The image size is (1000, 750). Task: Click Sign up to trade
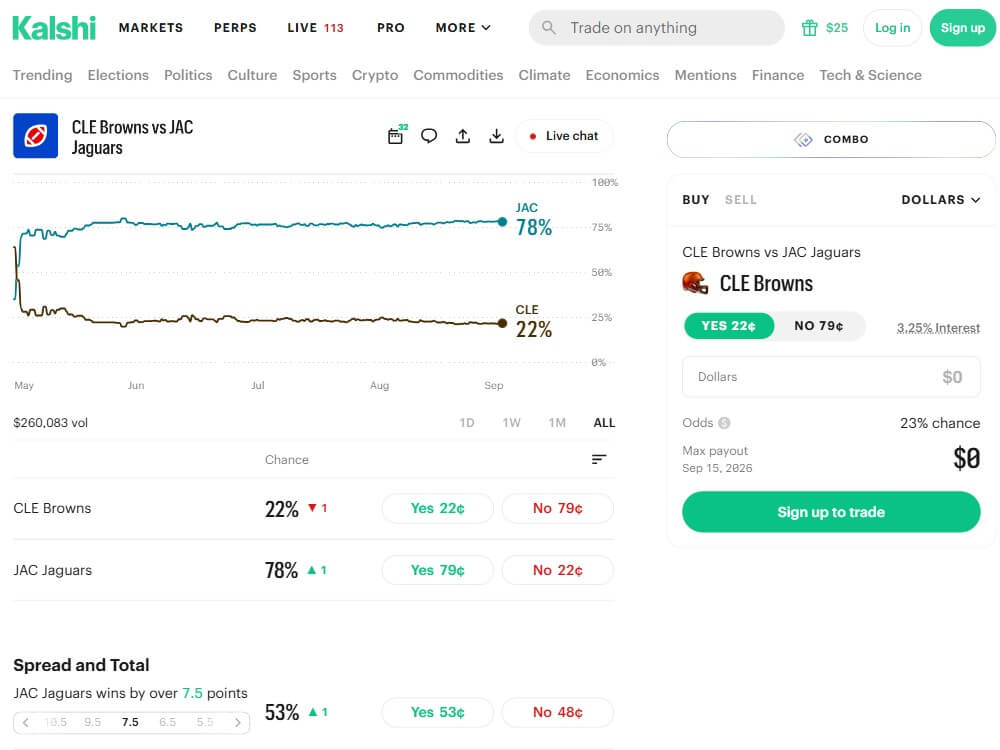pyautogui.click(x=831, y=512)
